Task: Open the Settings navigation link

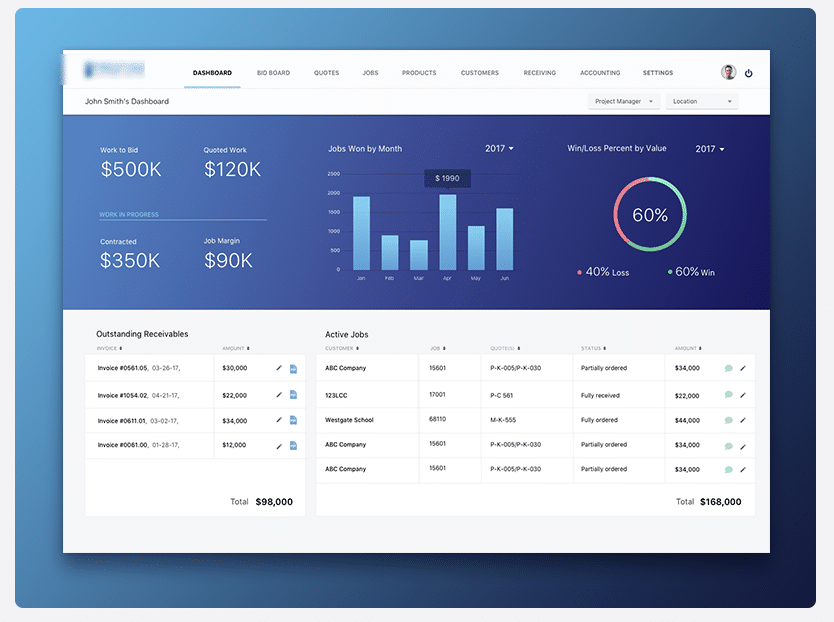Action: pyautogui.click(x=658, y=73)
